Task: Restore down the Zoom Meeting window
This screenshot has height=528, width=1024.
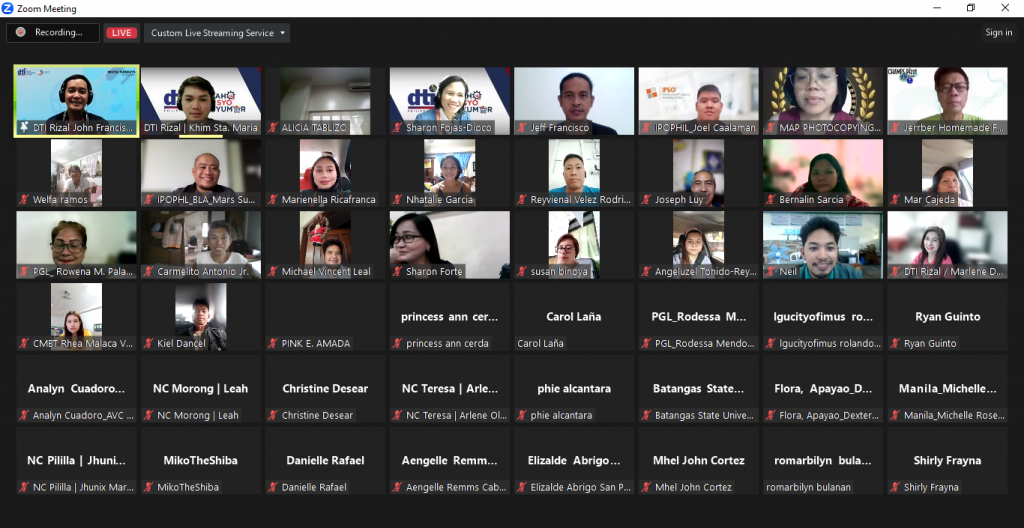Action: coord(970,8)
